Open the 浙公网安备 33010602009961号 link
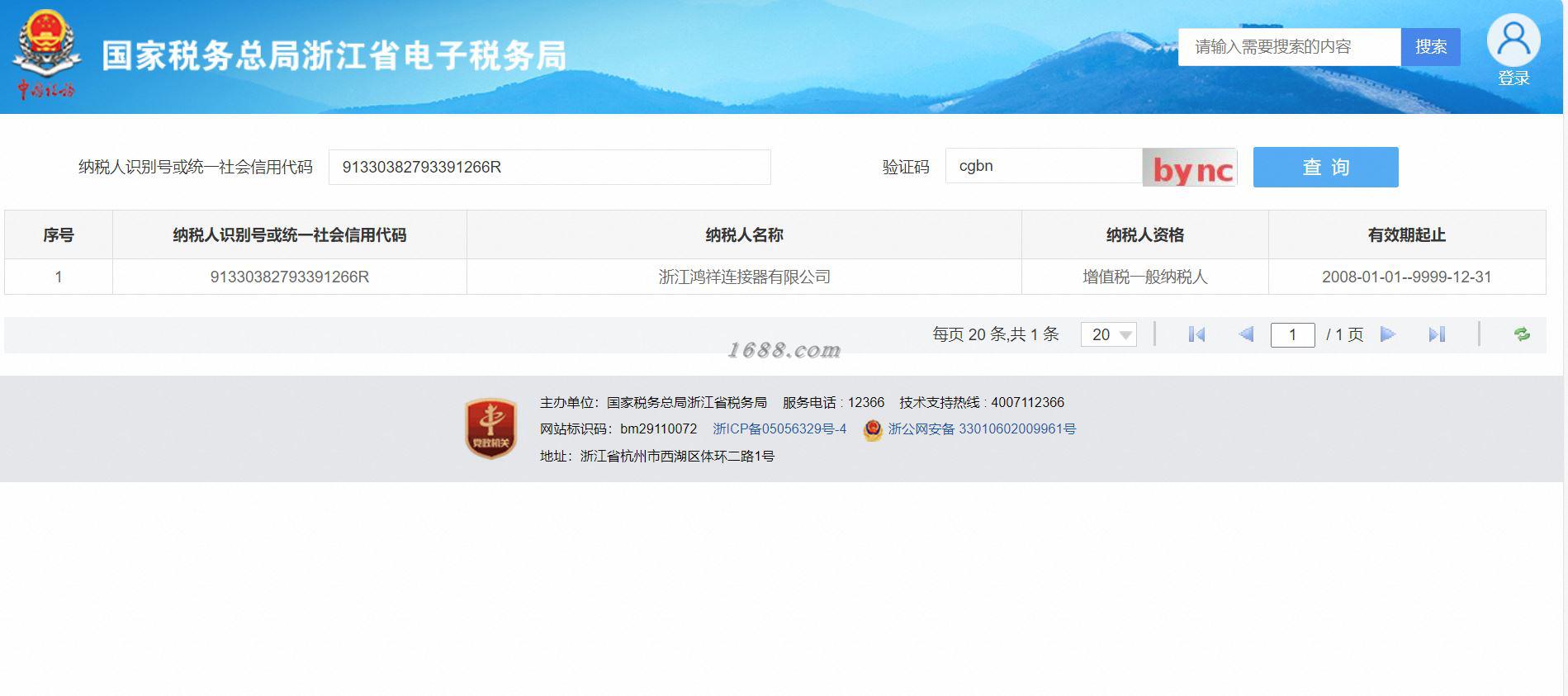The image size is (1568, 696). pos(982,429)
